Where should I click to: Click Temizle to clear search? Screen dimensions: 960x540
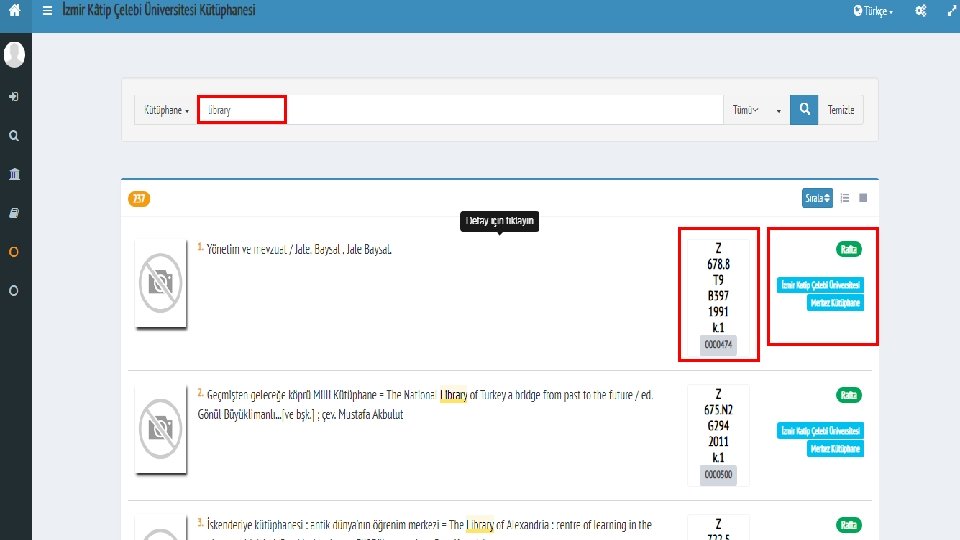tap(841, 110)
